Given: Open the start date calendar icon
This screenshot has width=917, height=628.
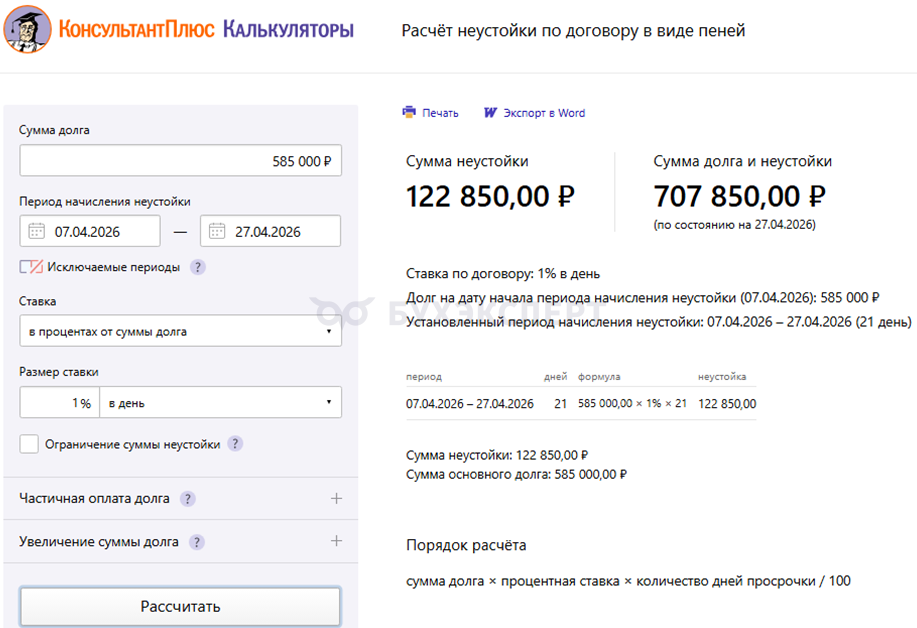Looking at the screenshot, I should click(37, 231).
